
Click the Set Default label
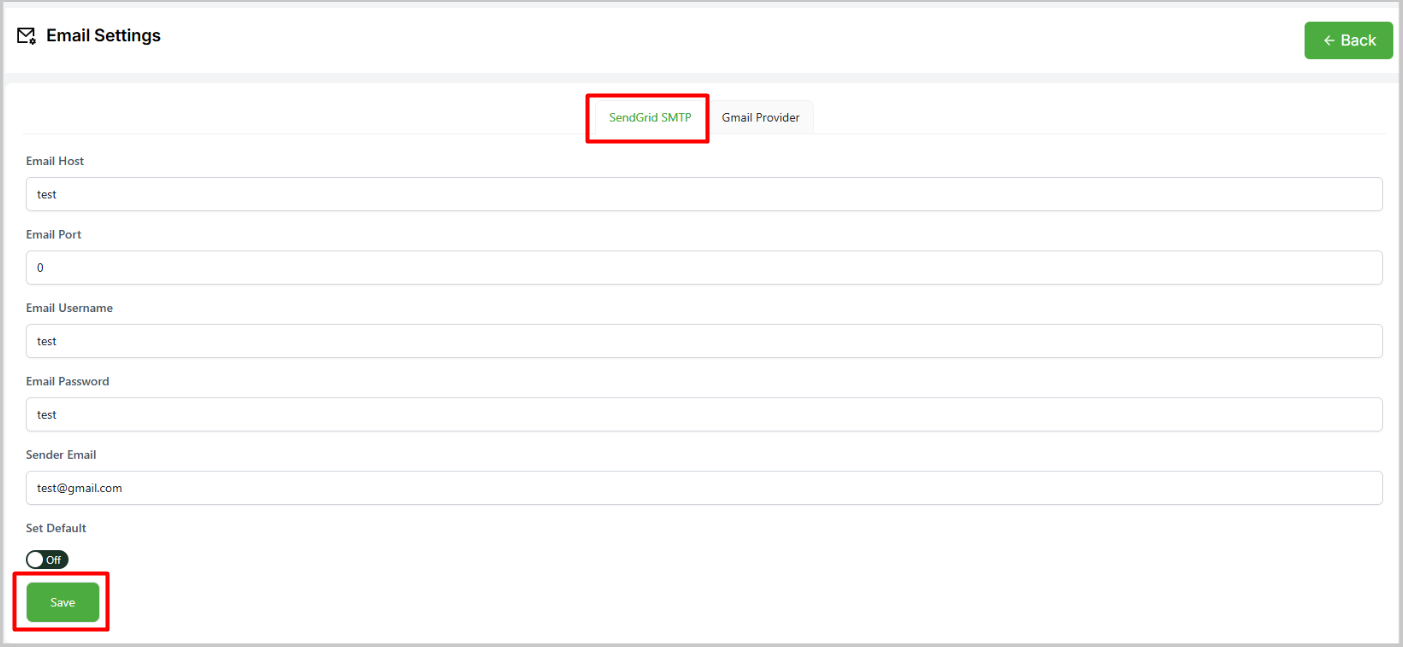56,528
